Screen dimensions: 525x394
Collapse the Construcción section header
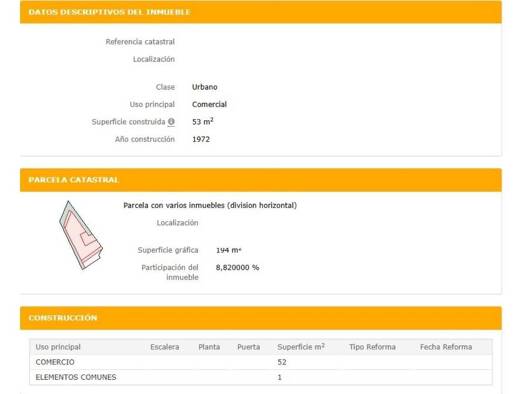(261, 318)
